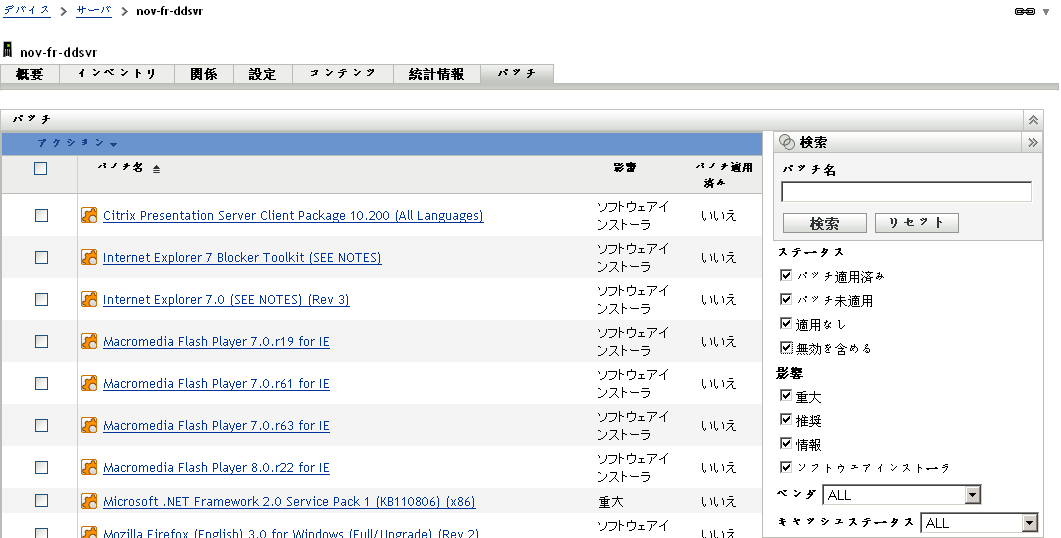
Task: Open the dropdown arrow beside link icon
Action: click(x=1046, y=12)
